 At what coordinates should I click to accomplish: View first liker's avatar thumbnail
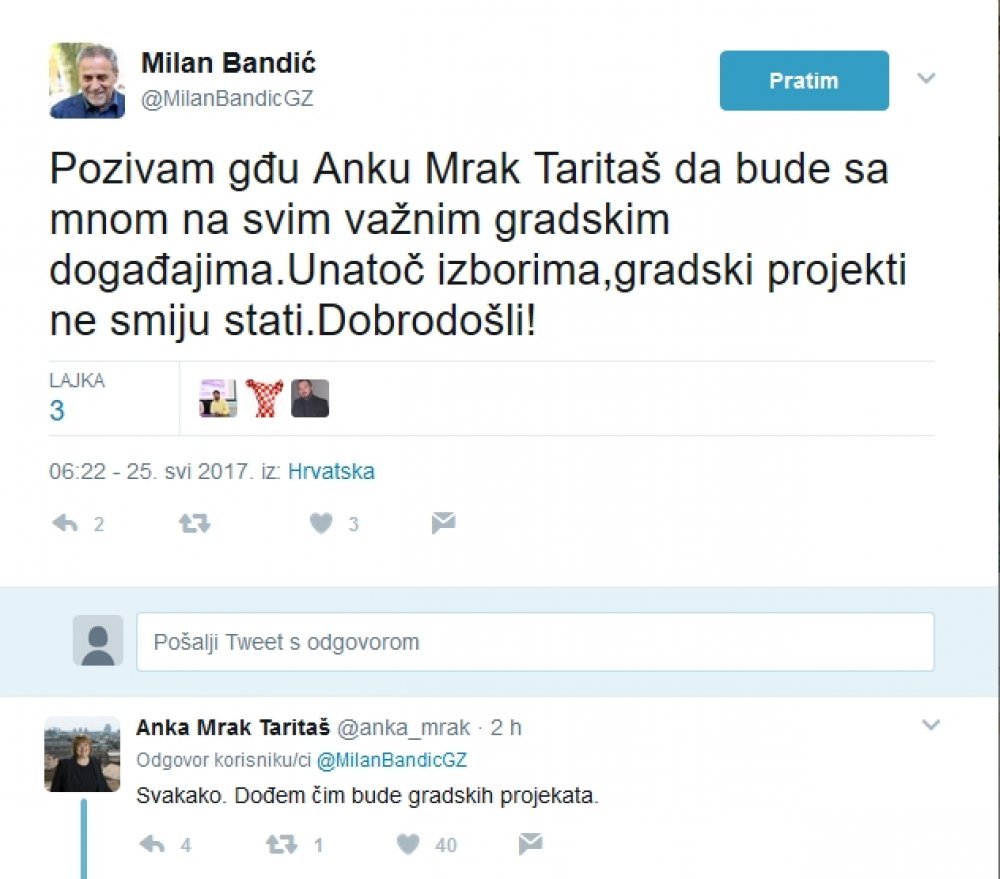[x=218, y=398]
